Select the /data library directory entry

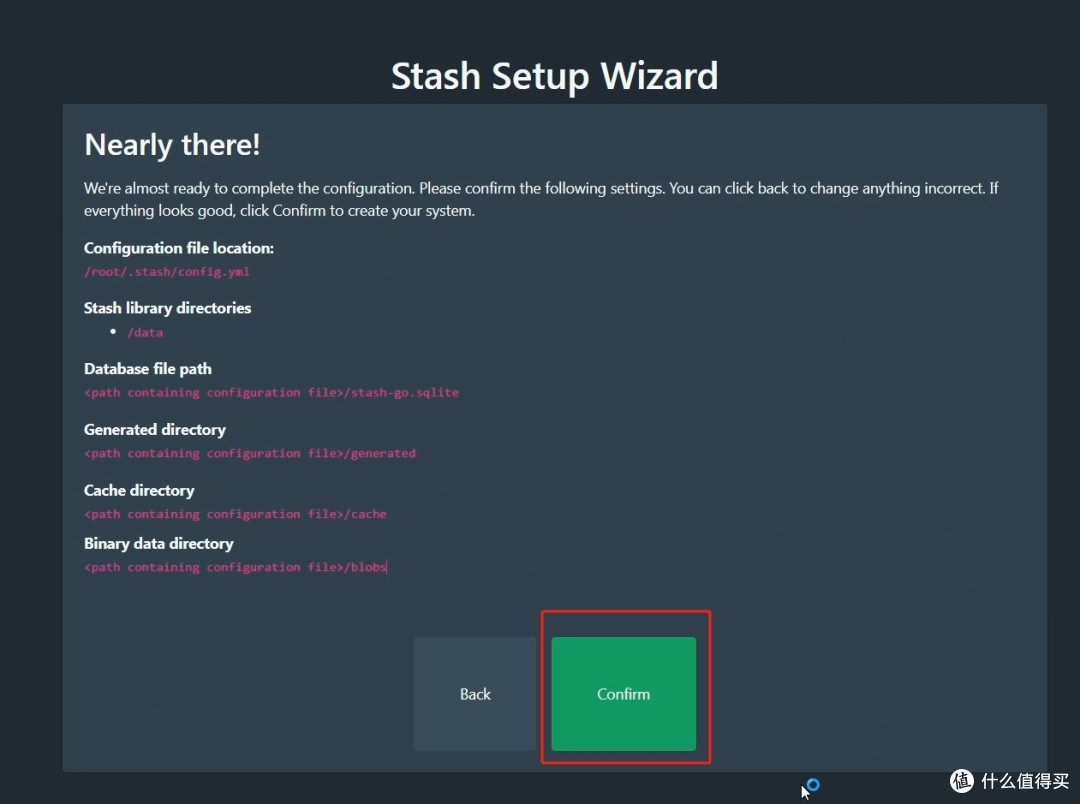(x=145, y=332)
